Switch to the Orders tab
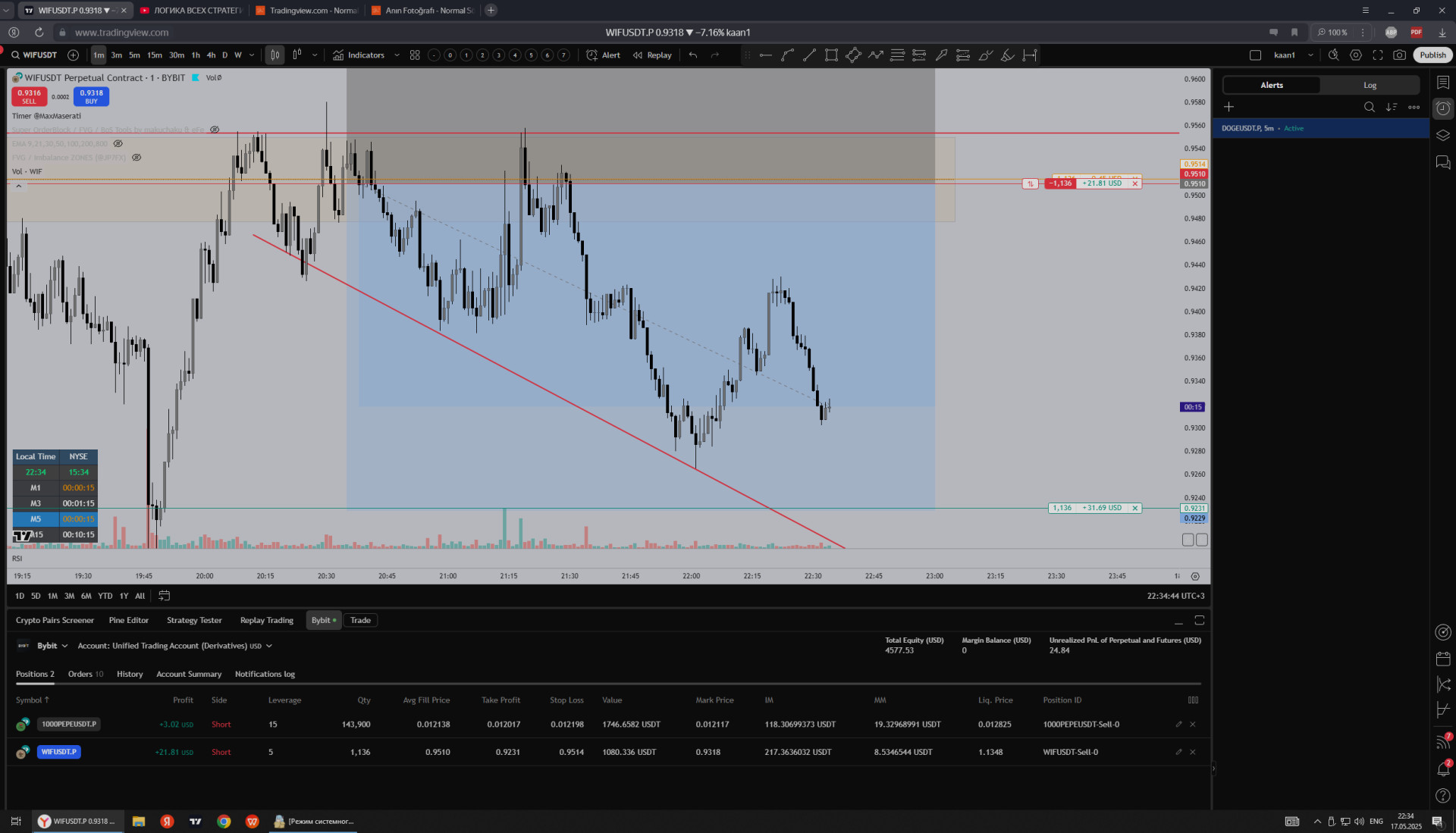Image resolution: width=1456 pixels, height=833 pixels. click(x=85, y=674)
